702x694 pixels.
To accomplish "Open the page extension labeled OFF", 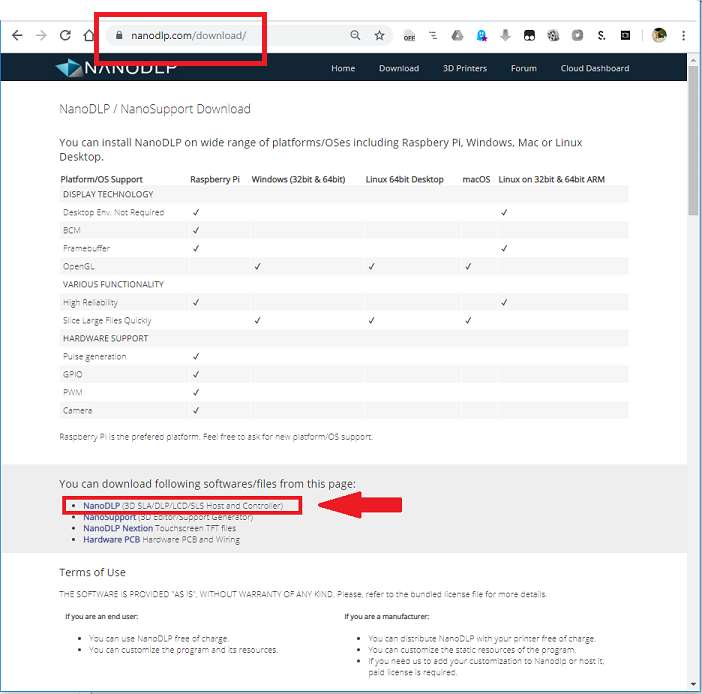I will coord(409,35).
